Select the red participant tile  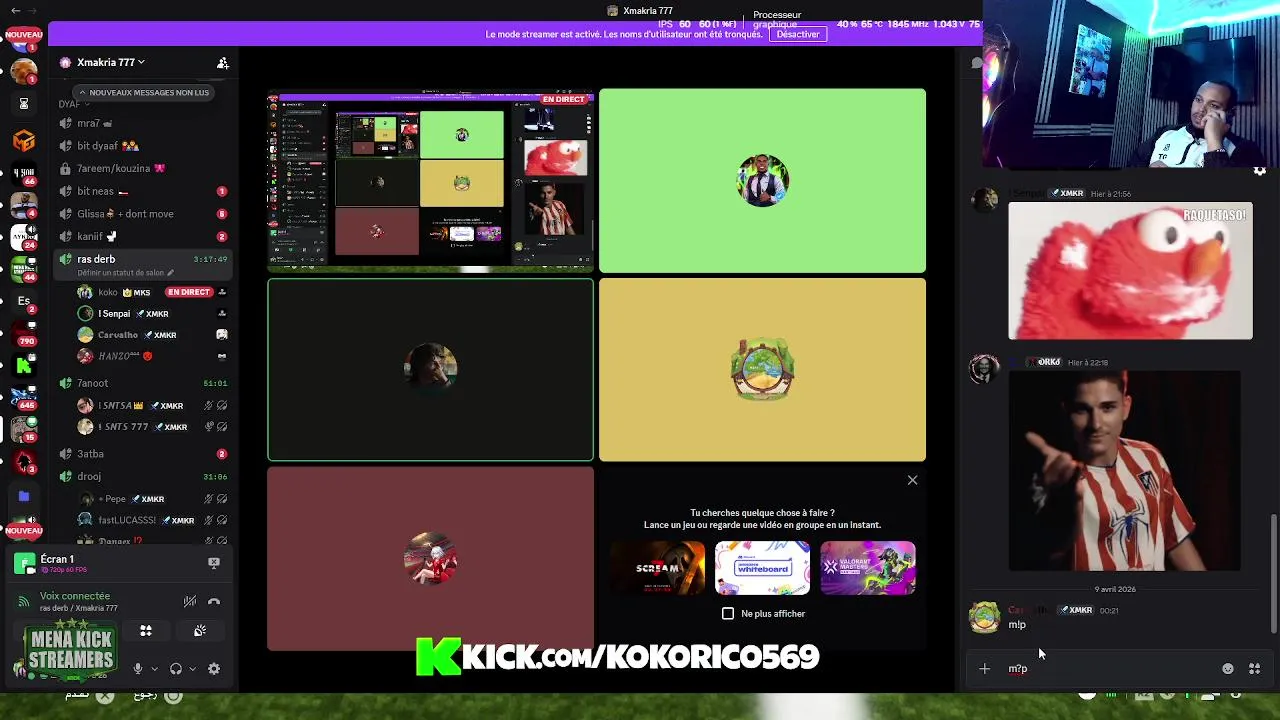tap(430, 559)
